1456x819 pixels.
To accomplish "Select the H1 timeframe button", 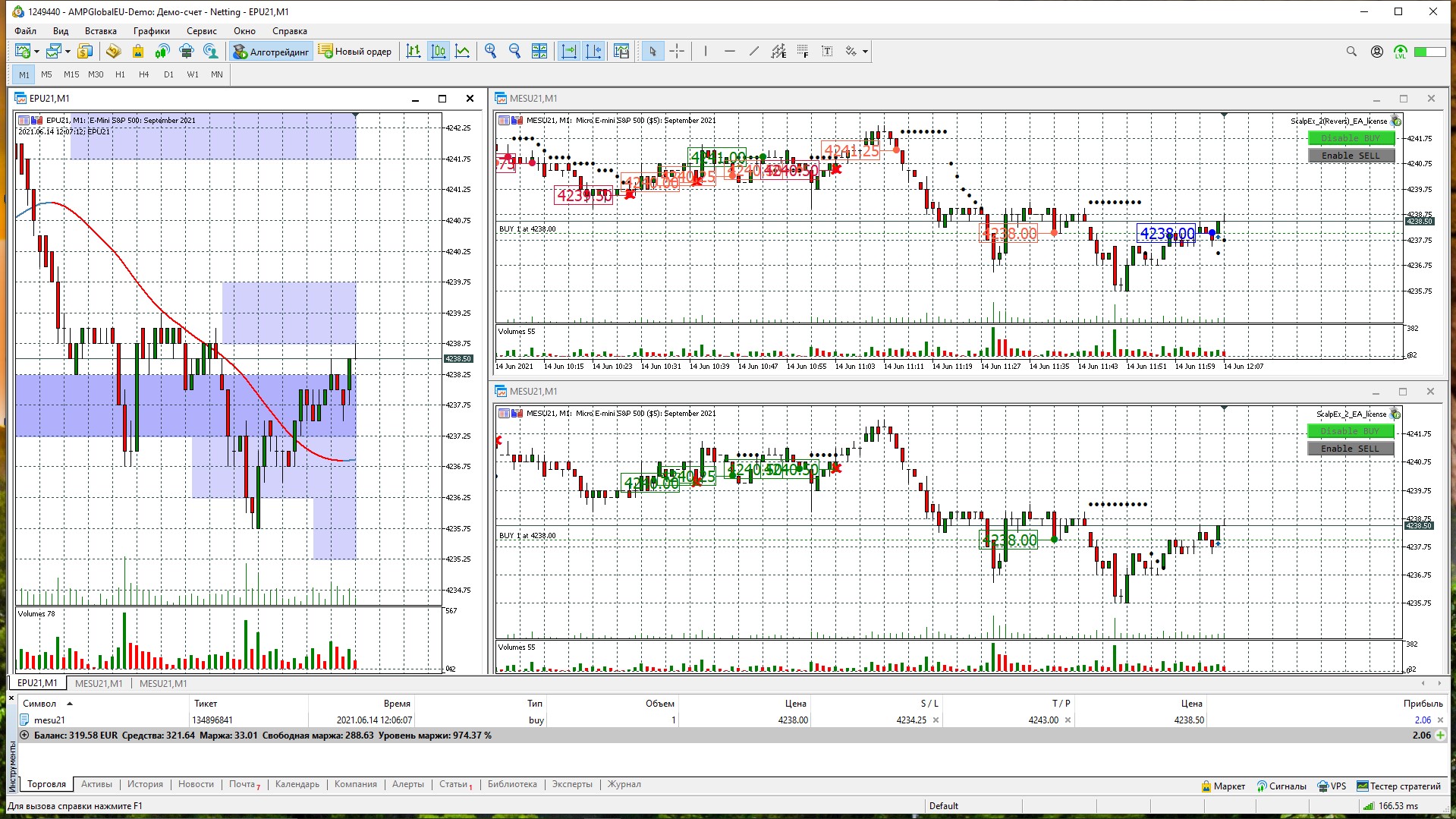I will tap(120, 74).
